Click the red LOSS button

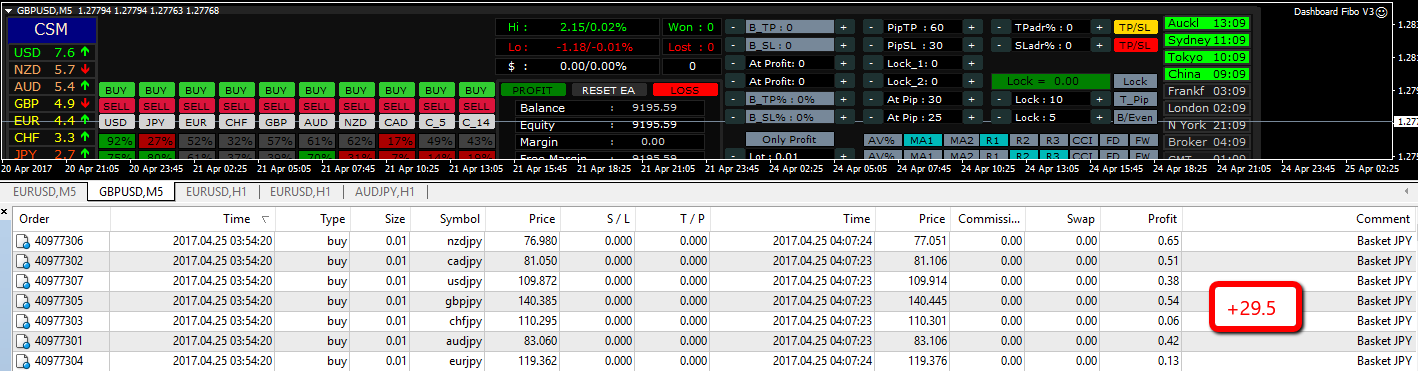coord(685,90)
